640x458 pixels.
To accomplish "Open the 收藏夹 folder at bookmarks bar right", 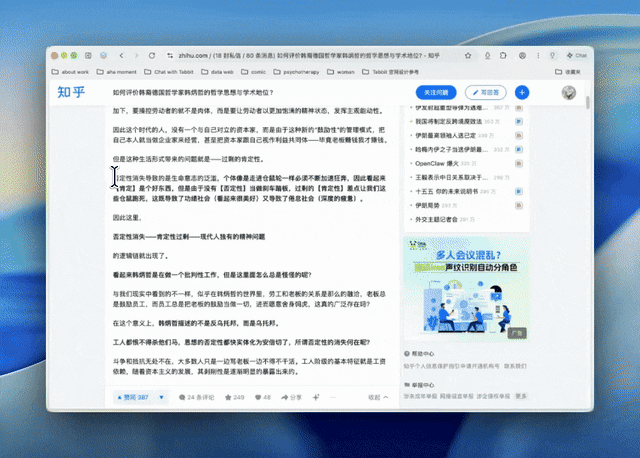I will pyautogui.click(x=568, y=72).
